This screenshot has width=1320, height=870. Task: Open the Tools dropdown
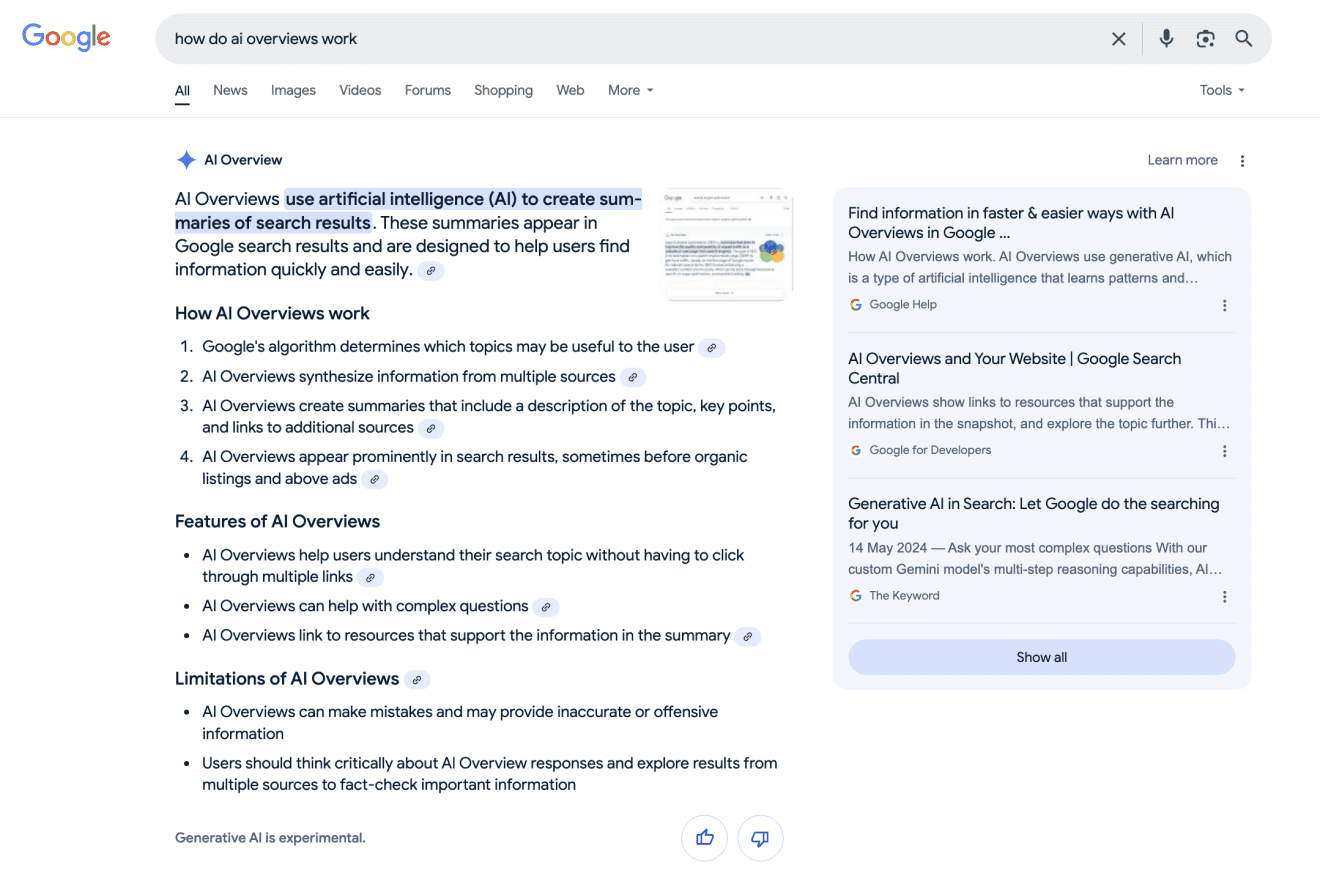(1222, 90)
